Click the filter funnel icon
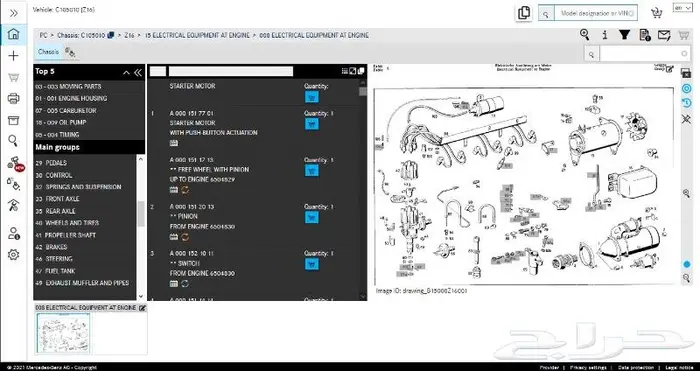The height and width of the screenshot is (371, 700). 624,35
